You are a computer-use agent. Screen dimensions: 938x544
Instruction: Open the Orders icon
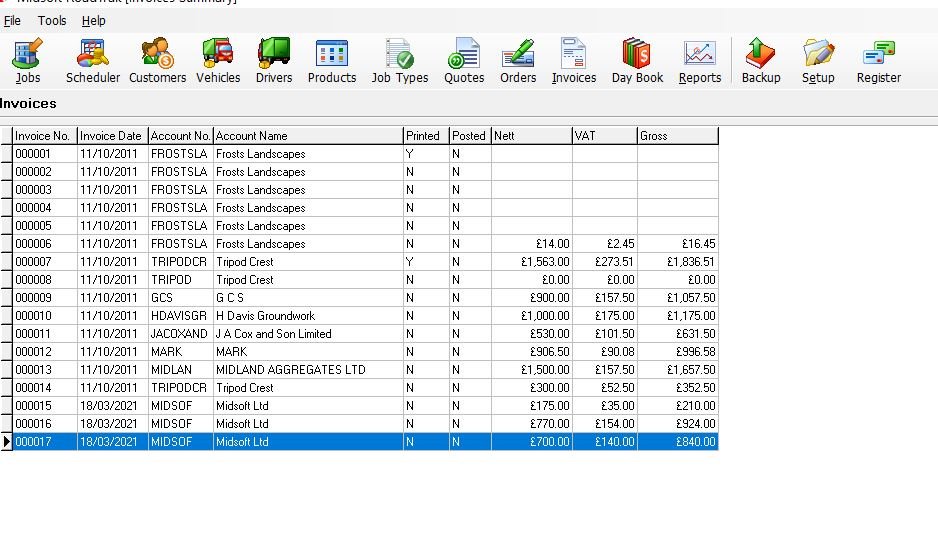point(518,60)
